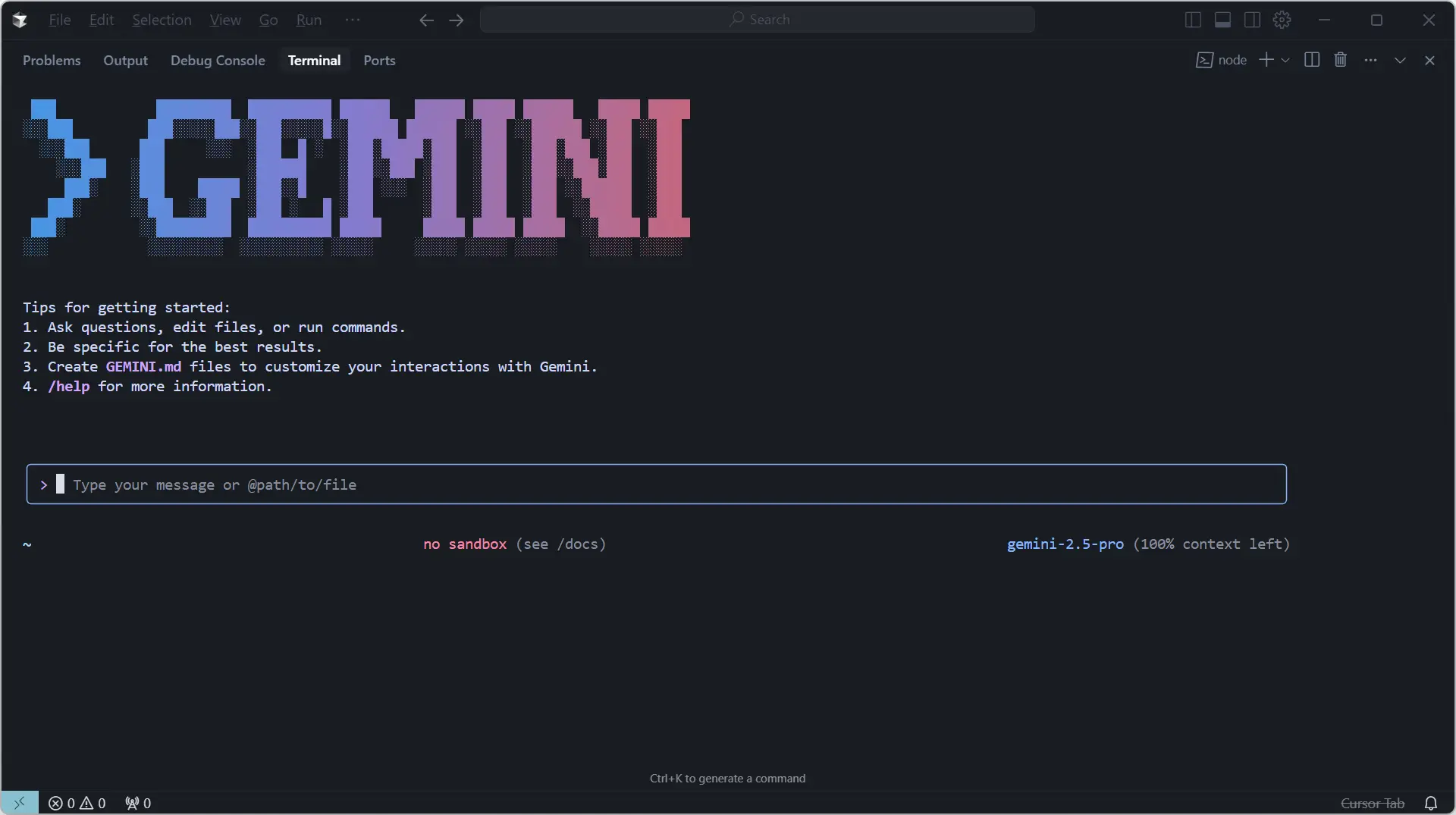This screenshot has width=1456, height=815.
Task: Open the File menu
Action: point(59,20)
